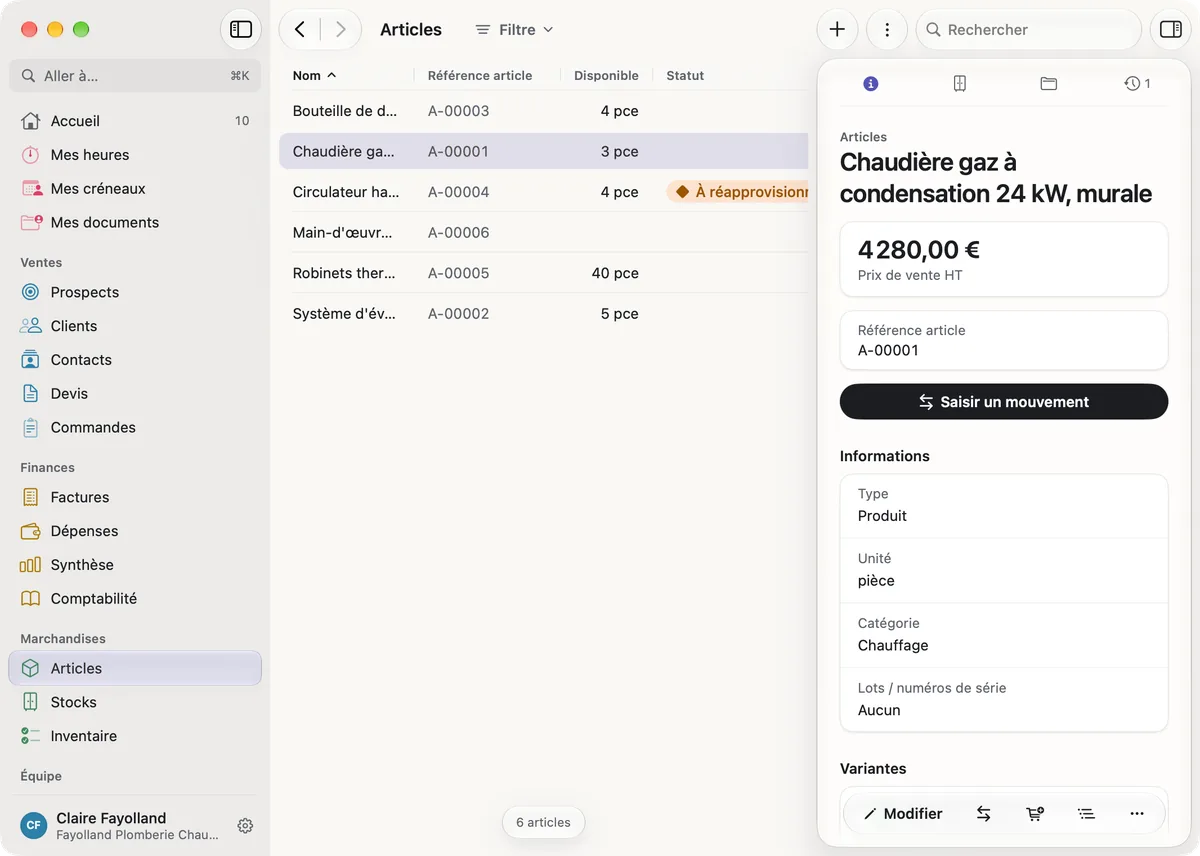The width and height of the screenshot is (1200, 856).
Task: Click the Dépenses wallet icon
Action: coord(31,531)
